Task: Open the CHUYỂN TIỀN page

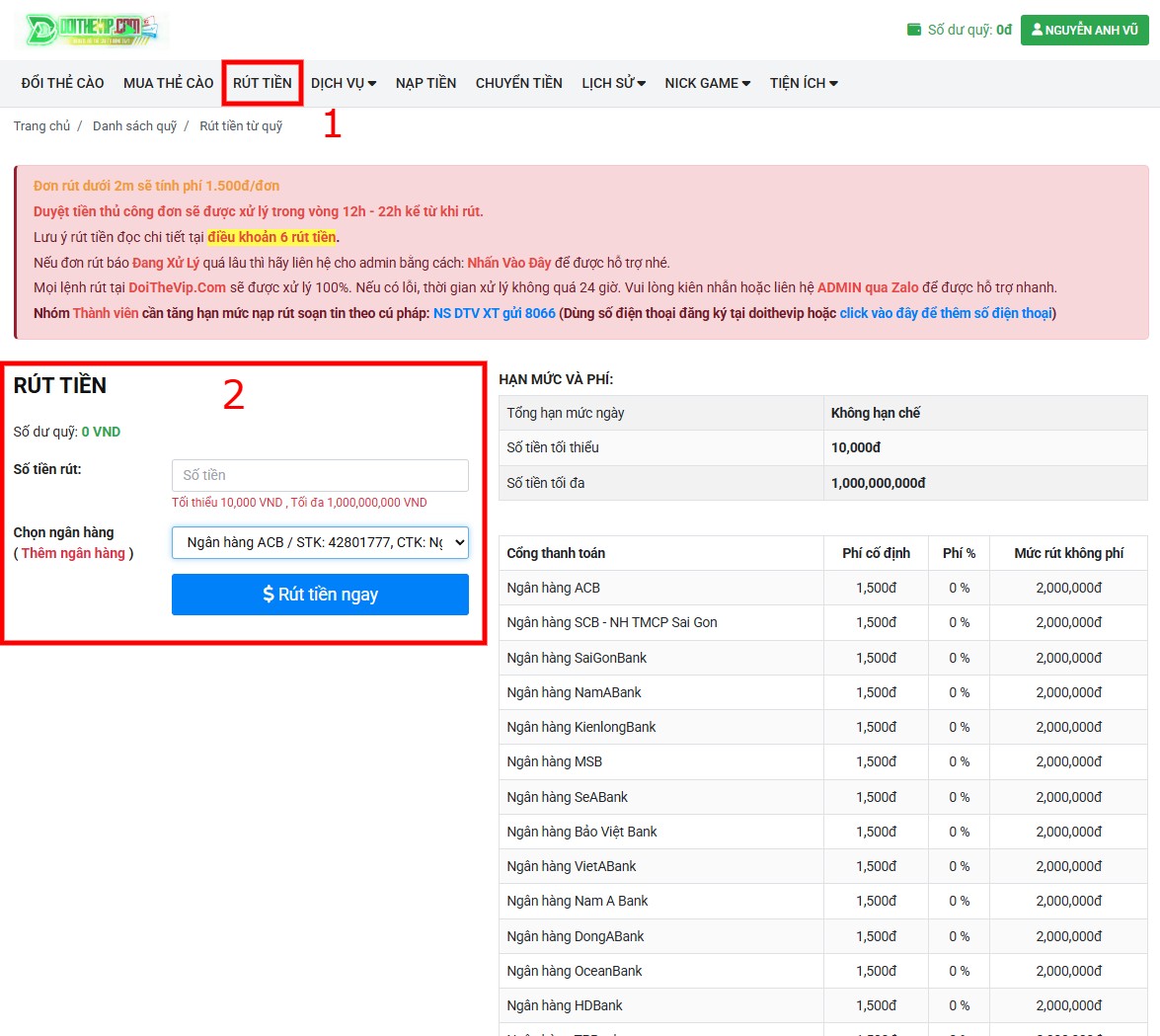Action: click(518, 83)
